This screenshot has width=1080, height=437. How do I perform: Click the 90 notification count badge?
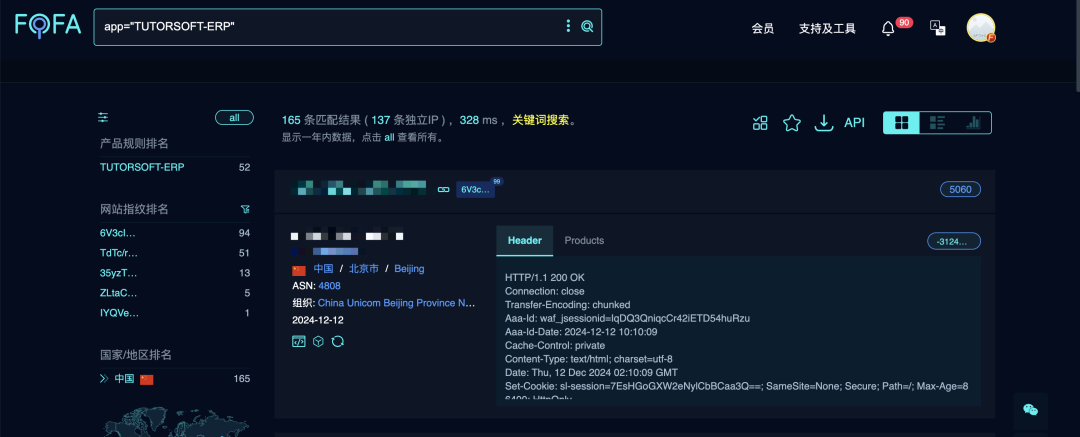pos(904,23)
